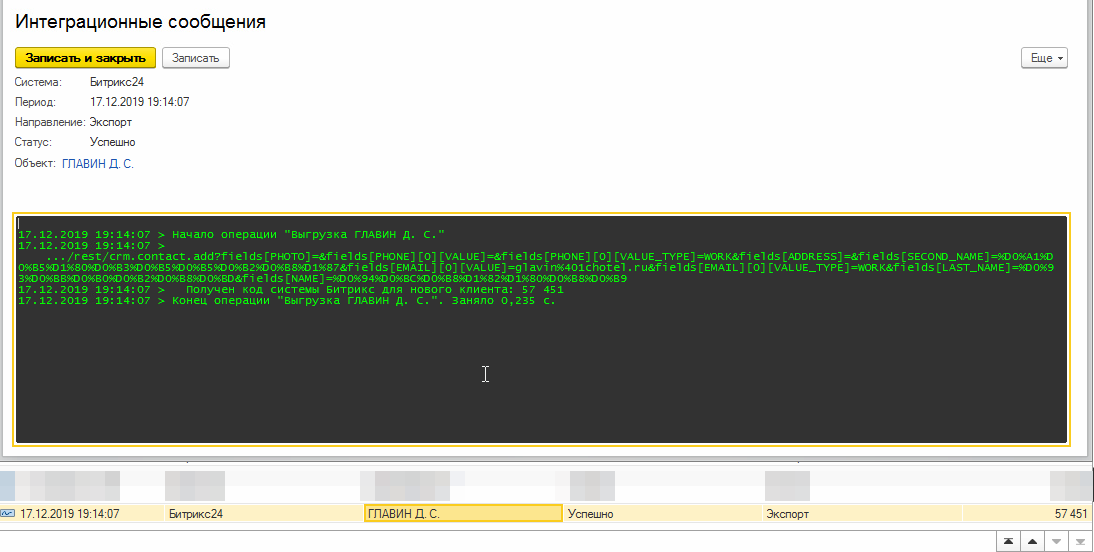Open the 'Еще' dropdown menu
The image size is (1094, 552).
pos(1044,58)
